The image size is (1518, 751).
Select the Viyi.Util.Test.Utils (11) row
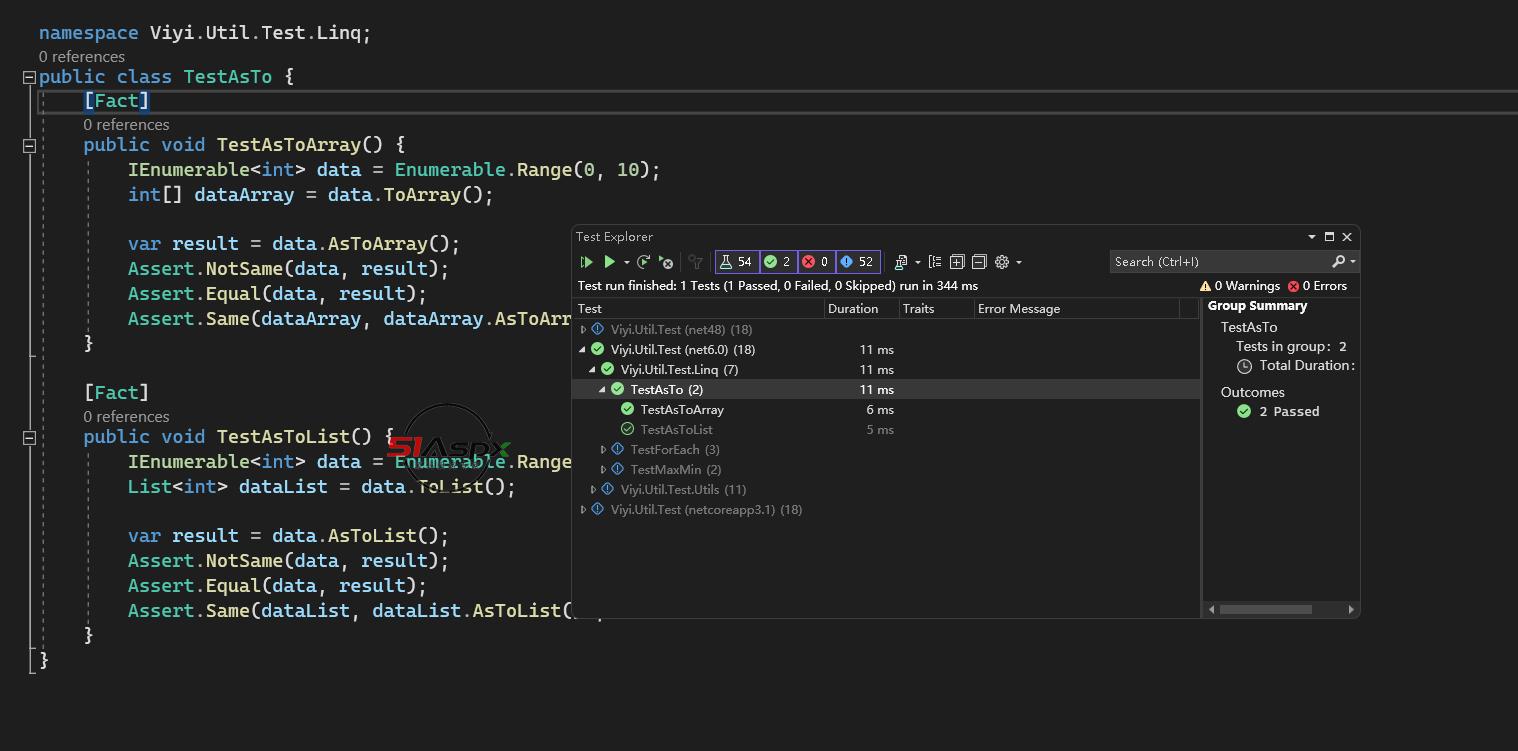pos(886,489)
